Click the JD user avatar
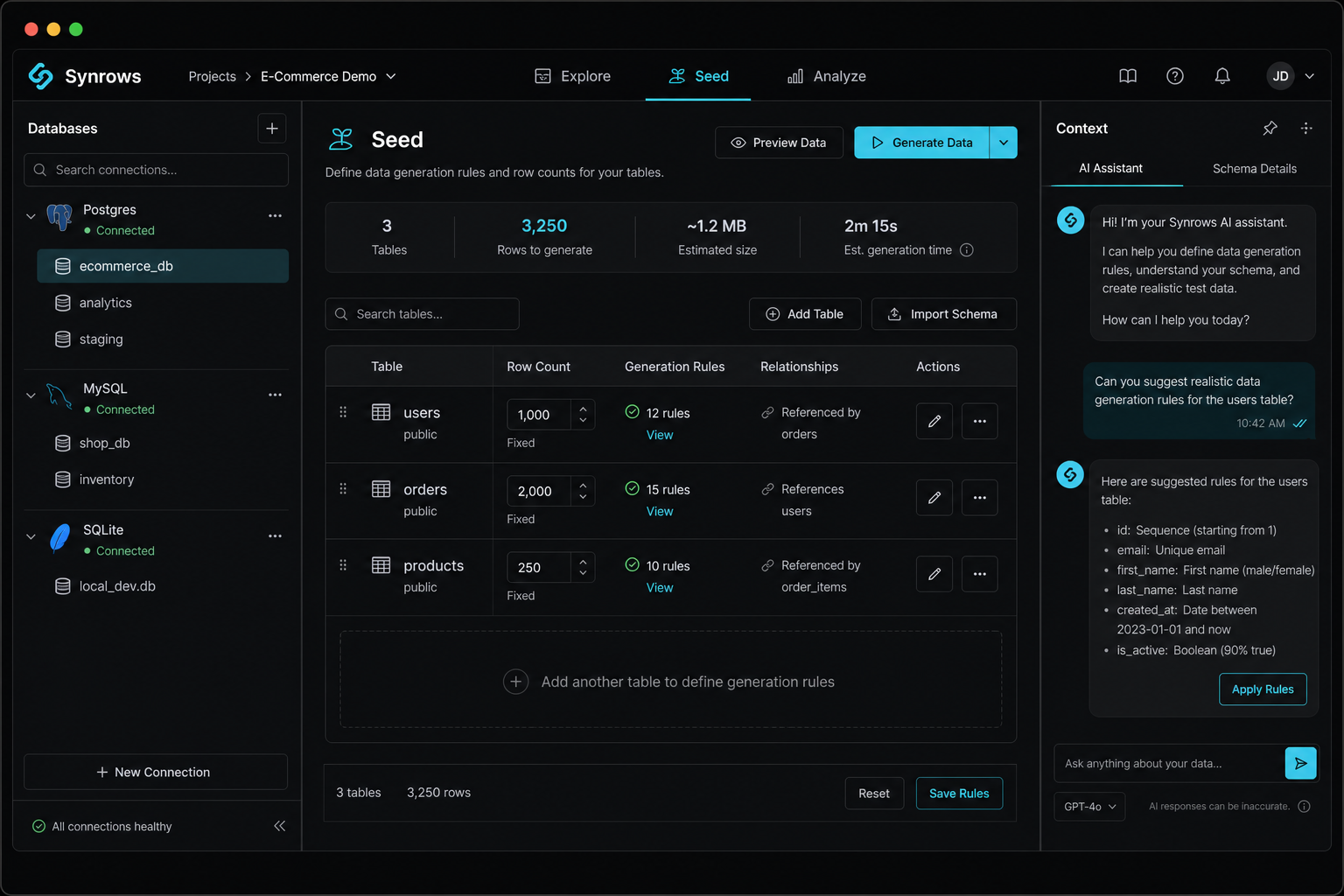 coord(1280,76)
